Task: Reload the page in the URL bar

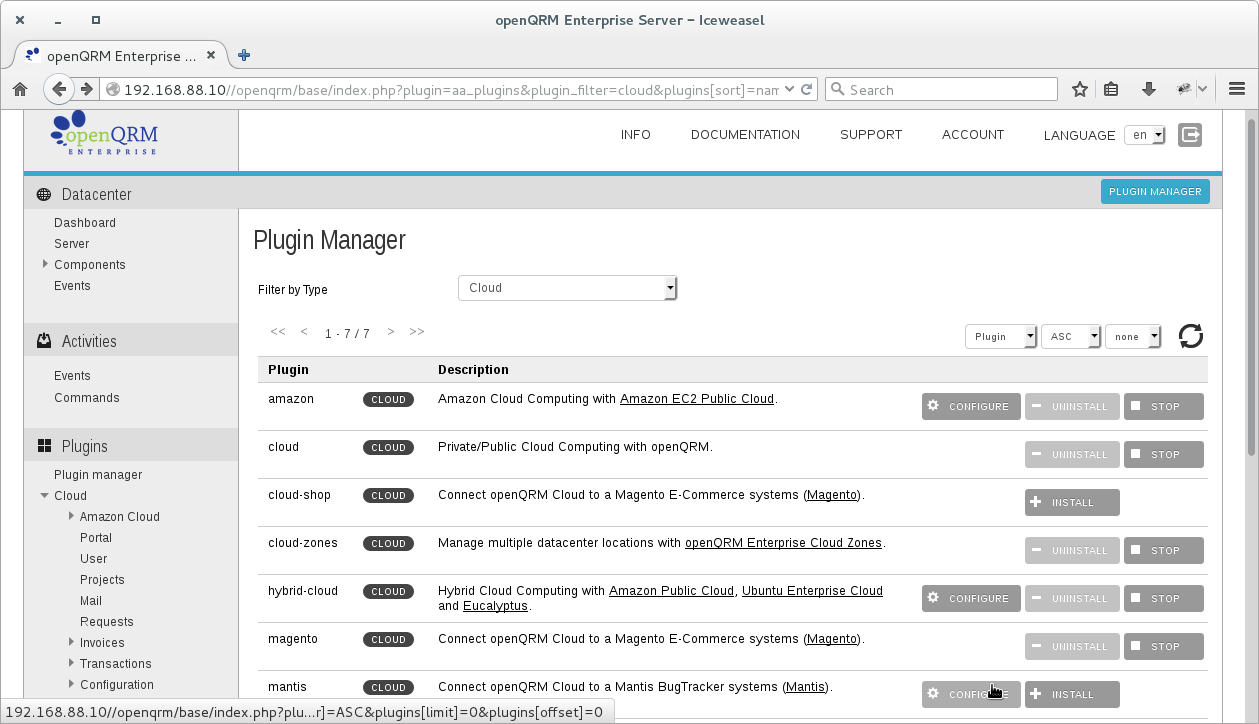Action: pos(808,89)
